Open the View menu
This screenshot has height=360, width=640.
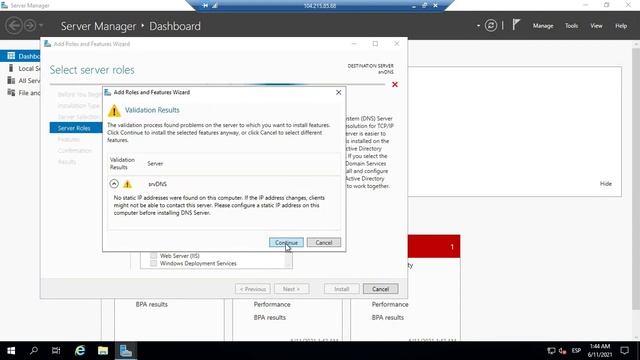click(x=596, y=26)
